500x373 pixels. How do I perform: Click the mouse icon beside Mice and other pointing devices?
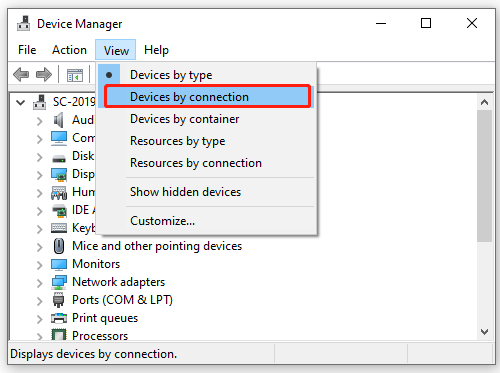(59, 246)
